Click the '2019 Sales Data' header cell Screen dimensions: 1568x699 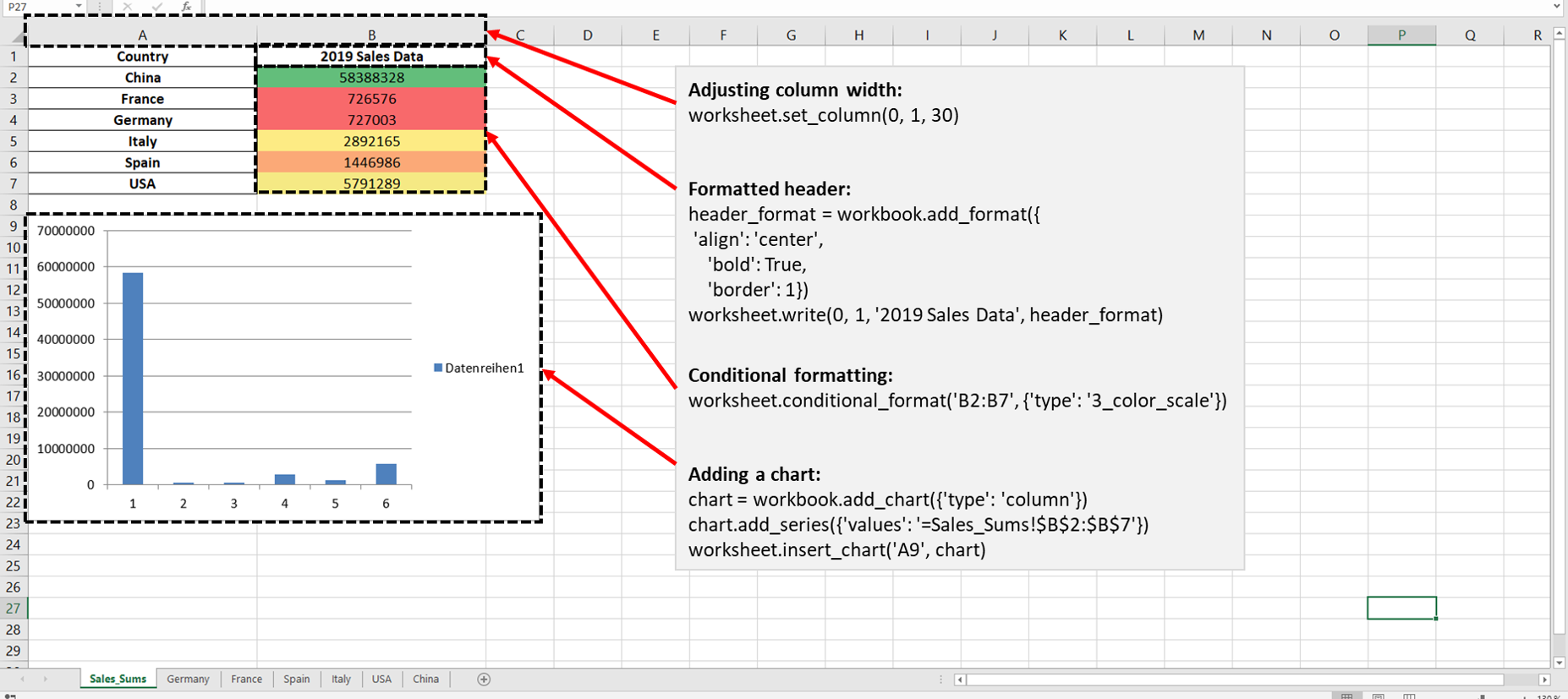point(371,57)
